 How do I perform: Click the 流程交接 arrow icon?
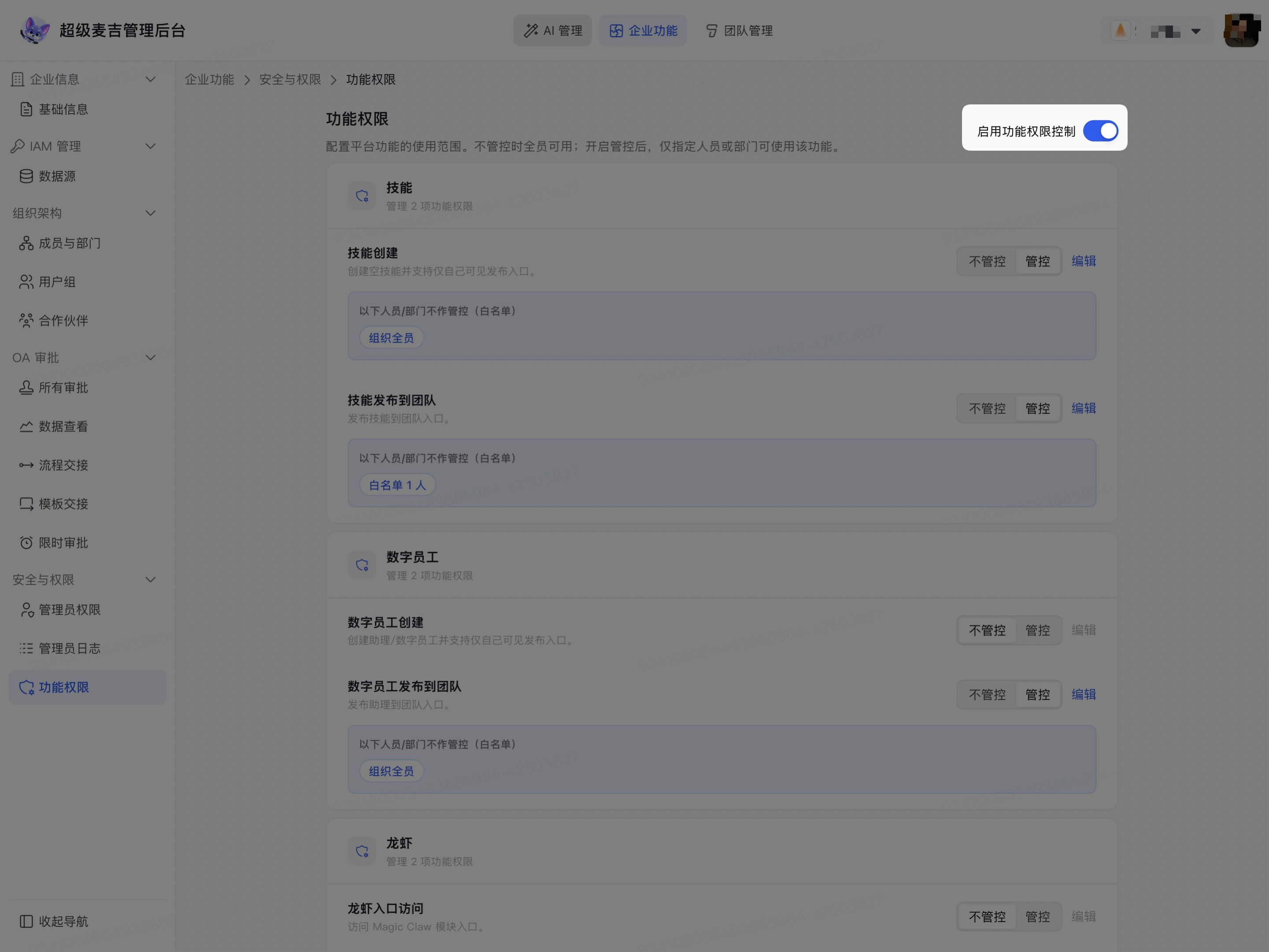tap(26, 465)
